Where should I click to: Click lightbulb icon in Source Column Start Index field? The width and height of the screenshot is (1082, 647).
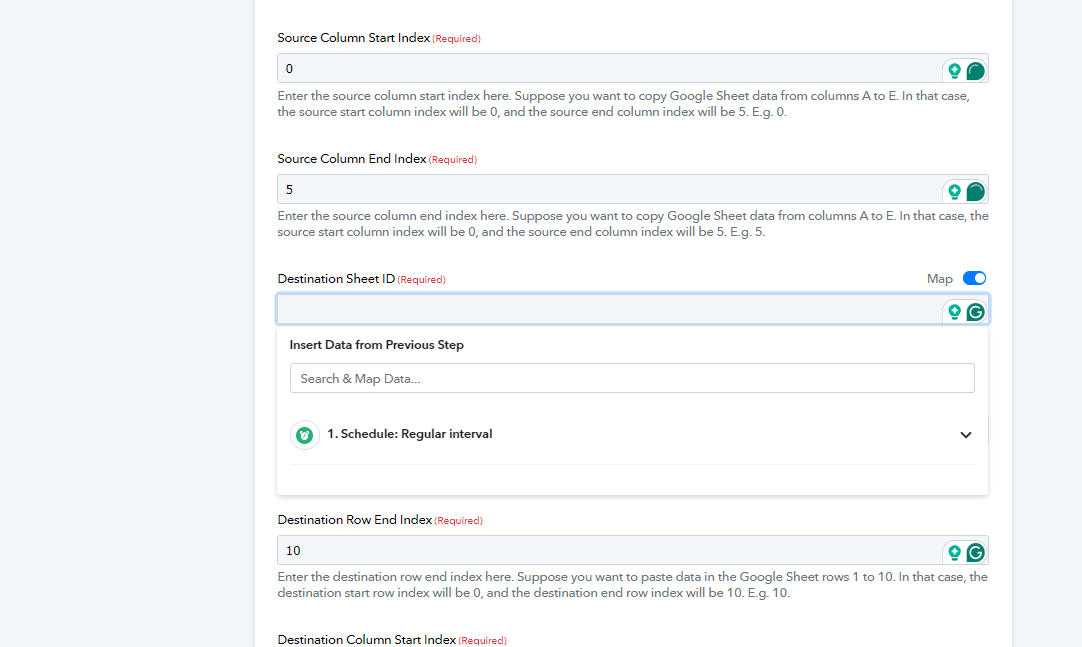[x=954, y=70]
